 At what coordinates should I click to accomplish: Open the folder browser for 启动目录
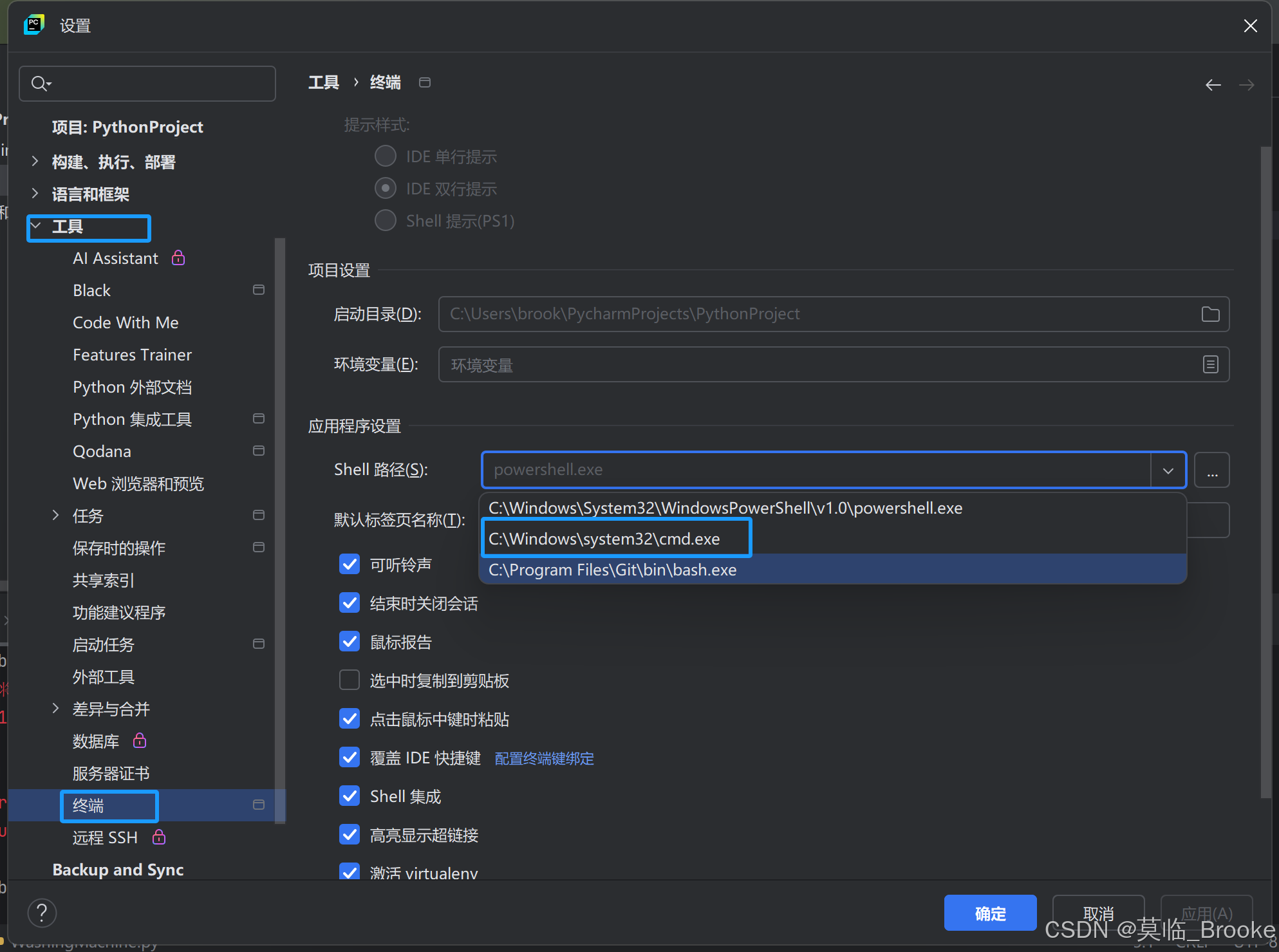(x=1210, y=314)
